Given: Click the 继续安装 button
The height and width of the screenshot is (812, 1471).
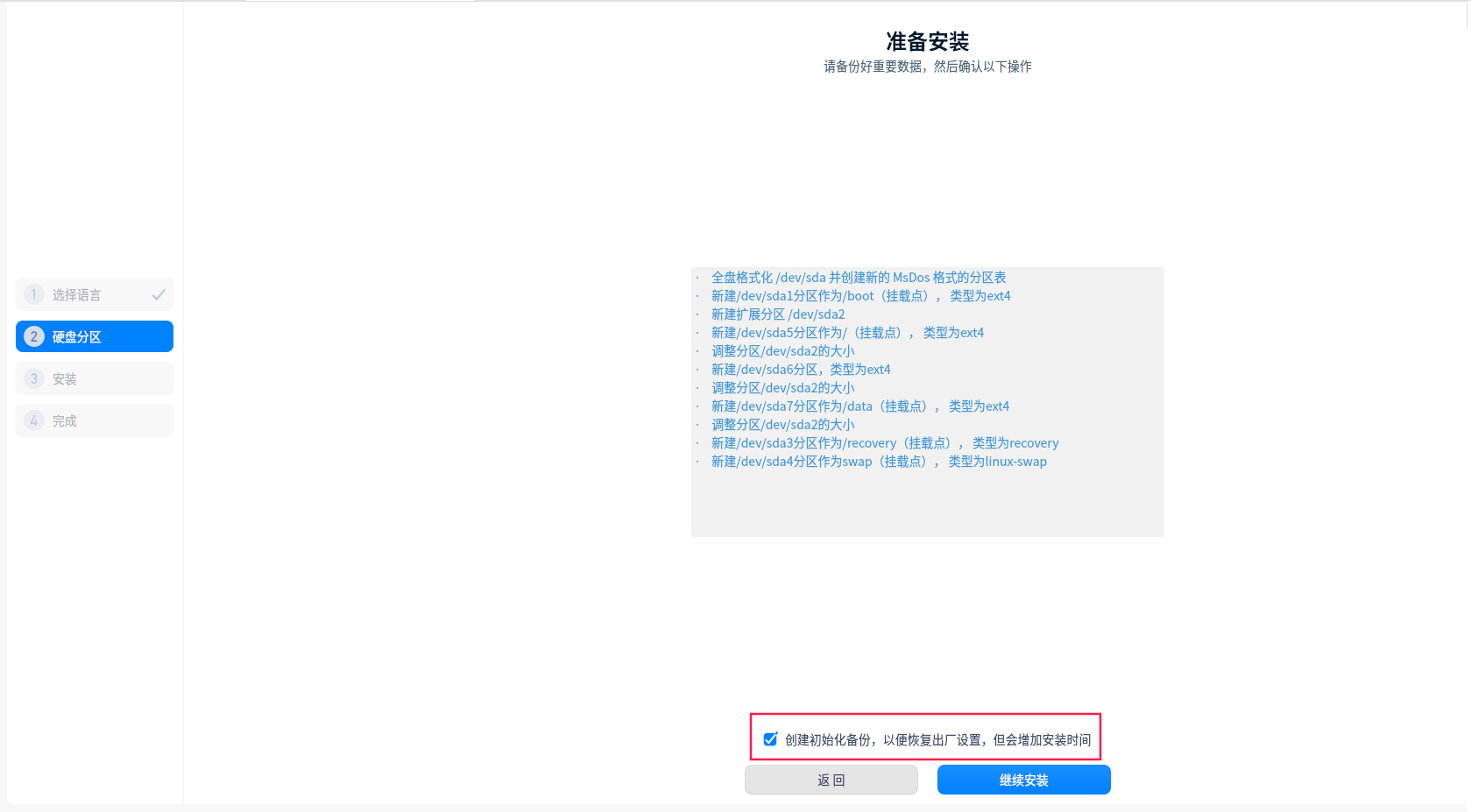Looking at the screenshot, I should pyautogui.click(x=1023, y=780).
